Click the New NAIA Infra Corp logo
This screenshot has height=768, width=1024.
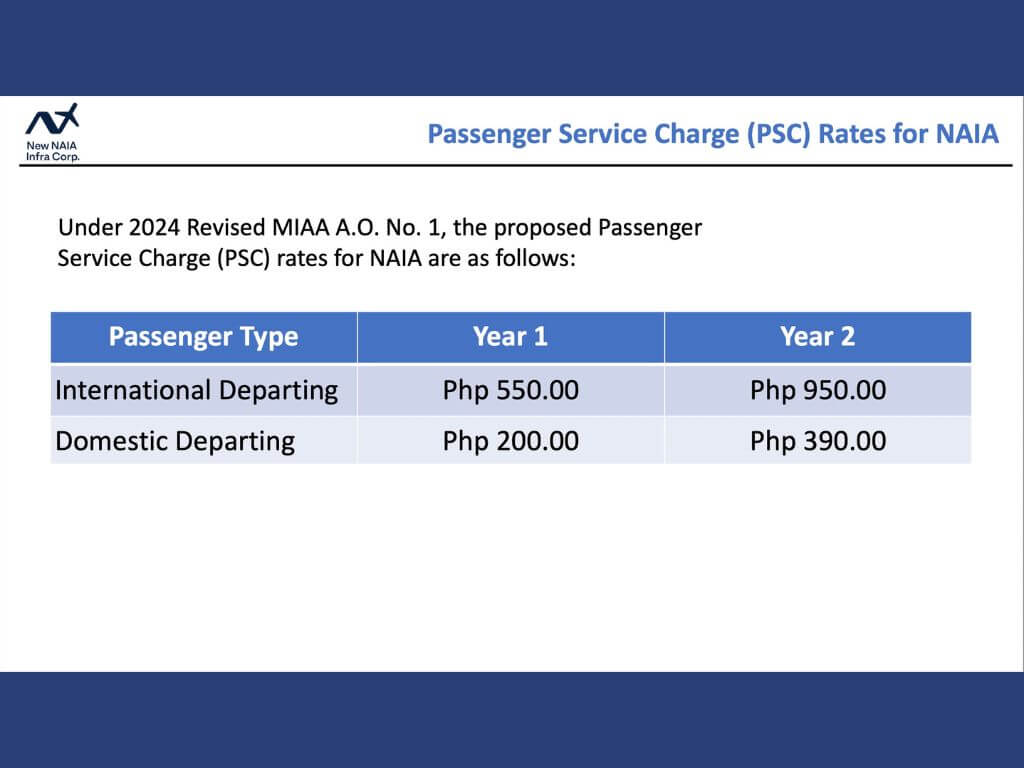click(52, 133)
